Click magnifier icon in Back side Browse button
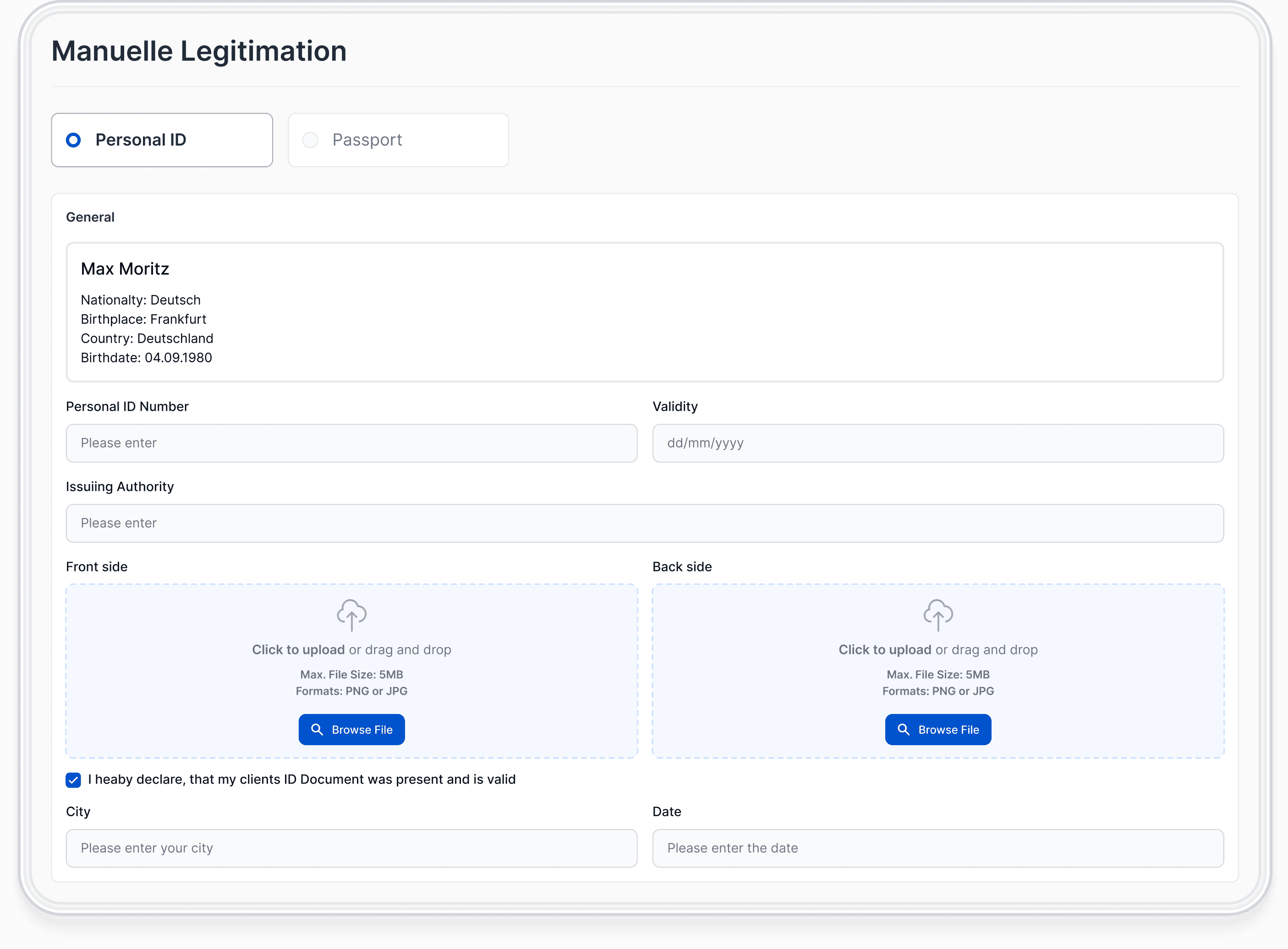Viewport: 1288px width, 949px height. 903,729
